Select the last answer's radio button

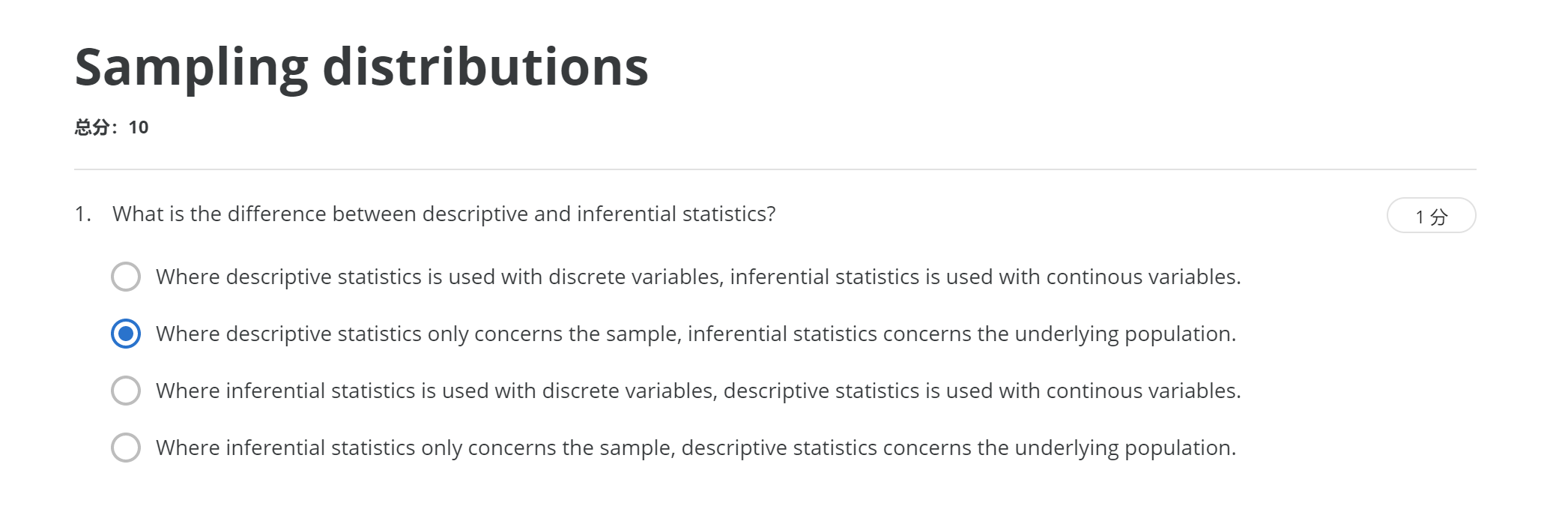coord(126,448)
